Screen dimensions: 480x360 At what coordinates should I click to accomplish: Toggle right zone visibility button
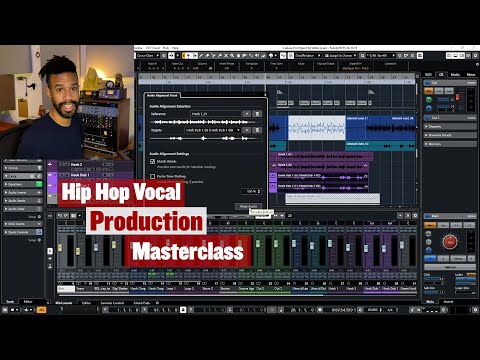(x=462, y=56)
